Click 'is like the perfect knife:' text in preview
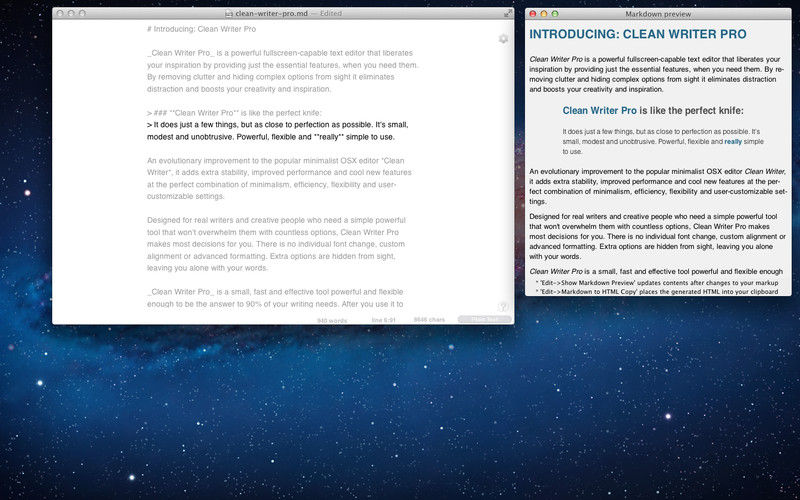 pos(691,110)
